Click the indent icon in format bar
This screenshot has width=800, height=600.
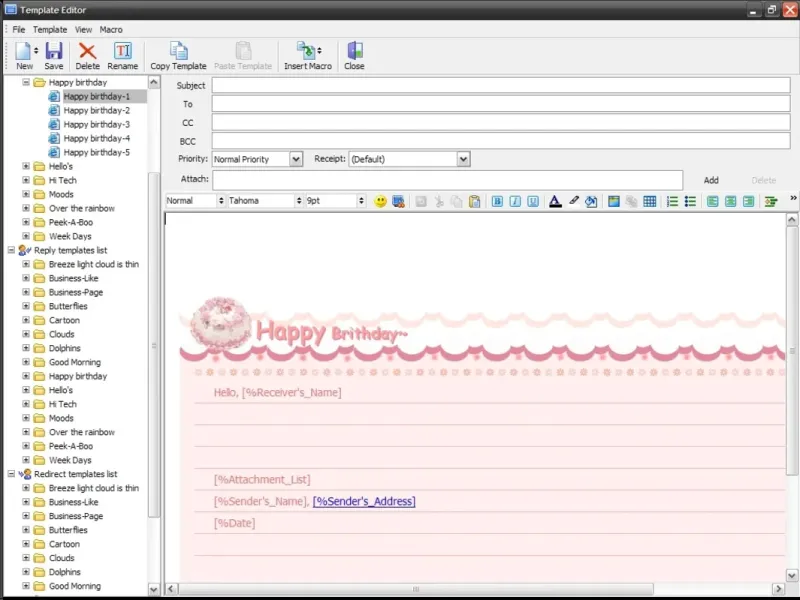pyautogui.click(x=771, y=201)
